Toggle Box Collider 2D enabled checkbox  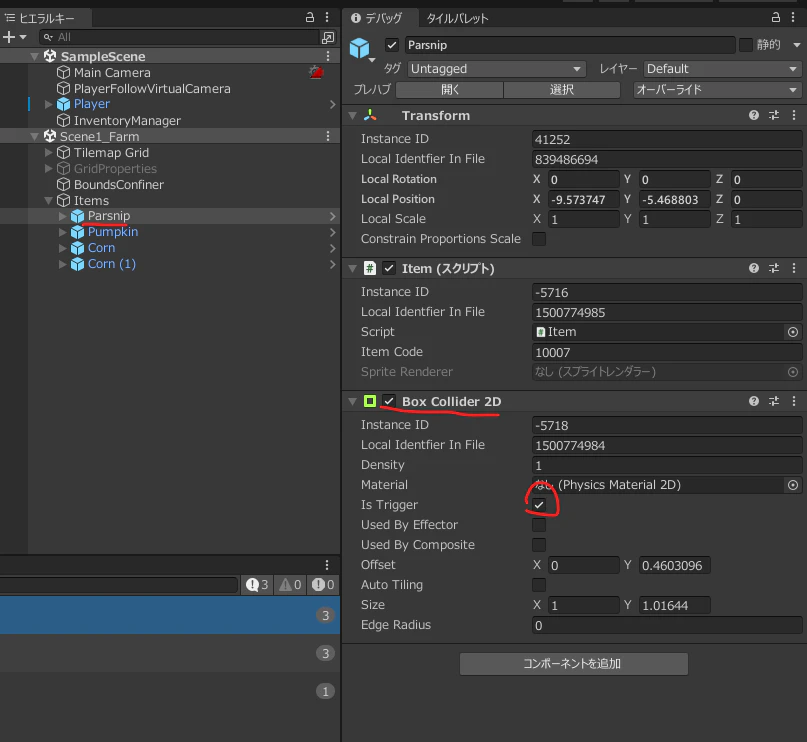pyautogui.click(x=389, y=401)
